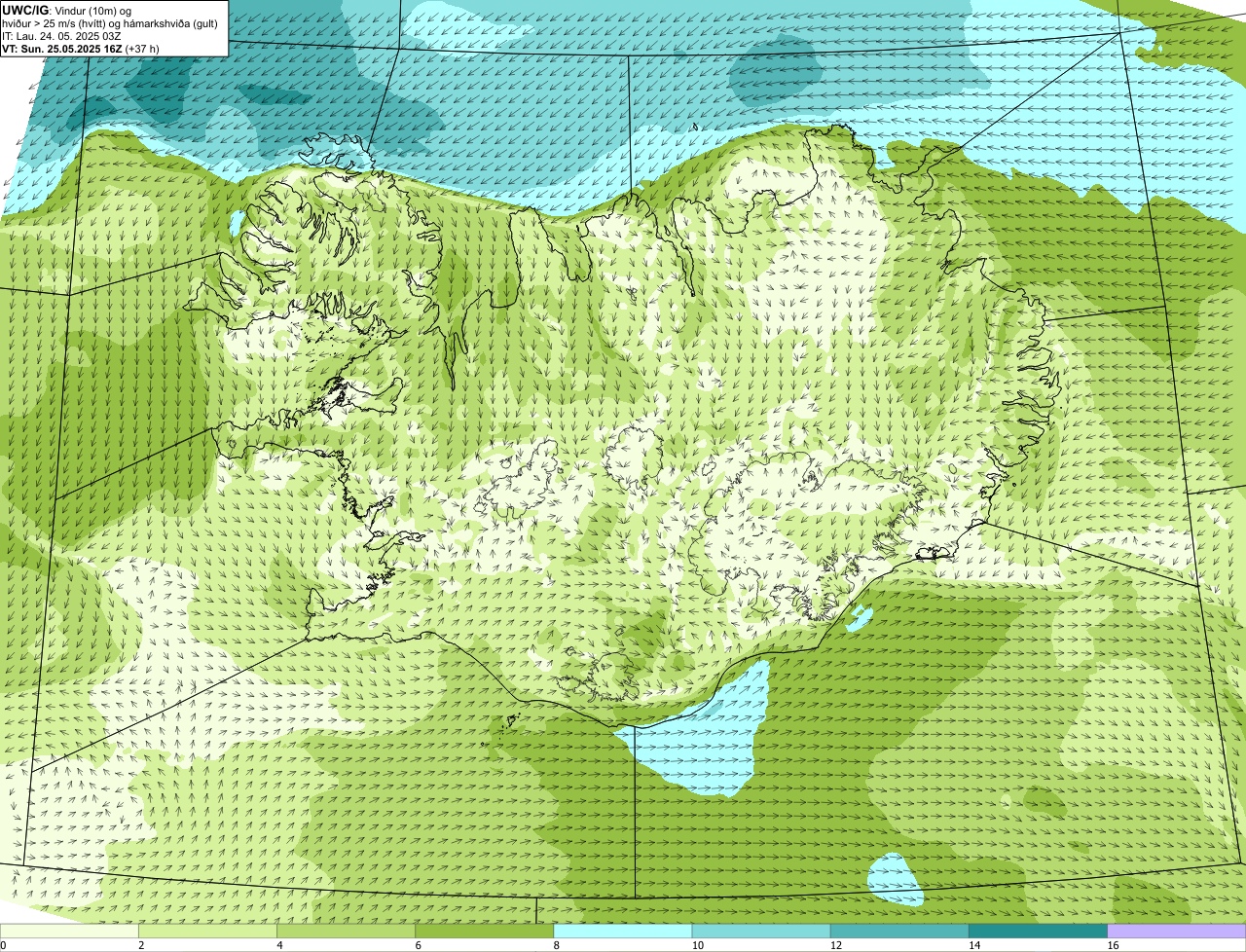Click the '14' tick label on the scale
The width and height of the screenshot is (1246, 952).
click(974, 945)
